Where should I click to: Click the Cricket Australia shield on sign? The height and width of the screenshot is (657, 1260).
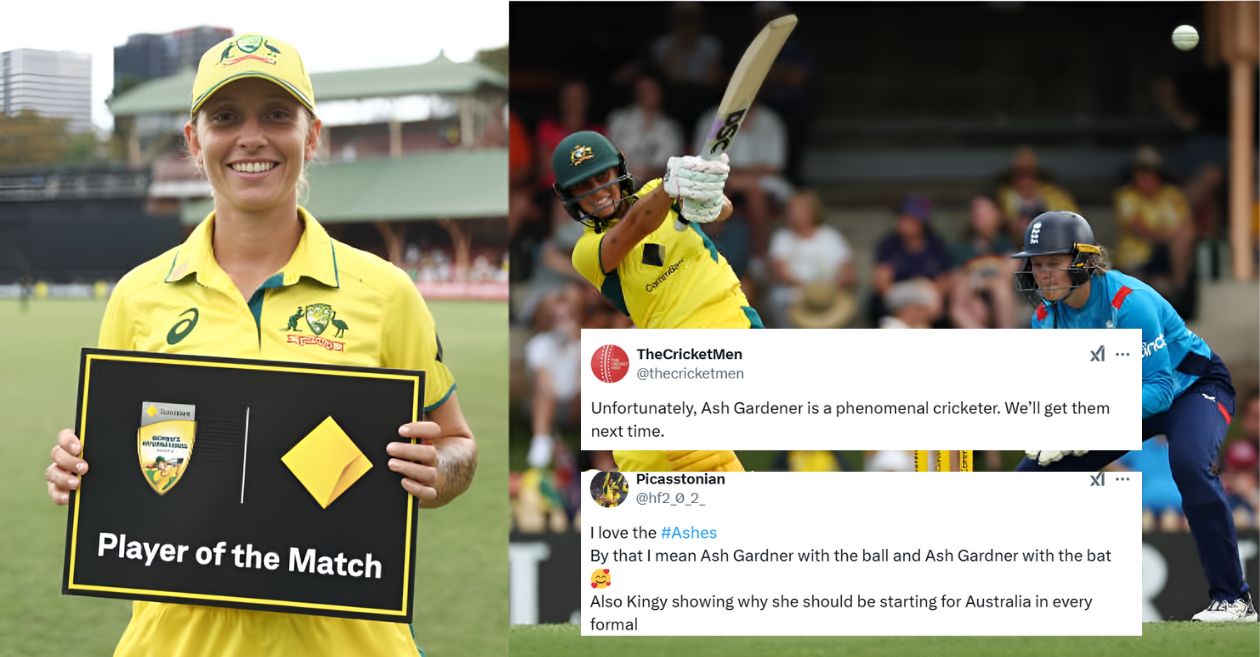click(166, 447)
